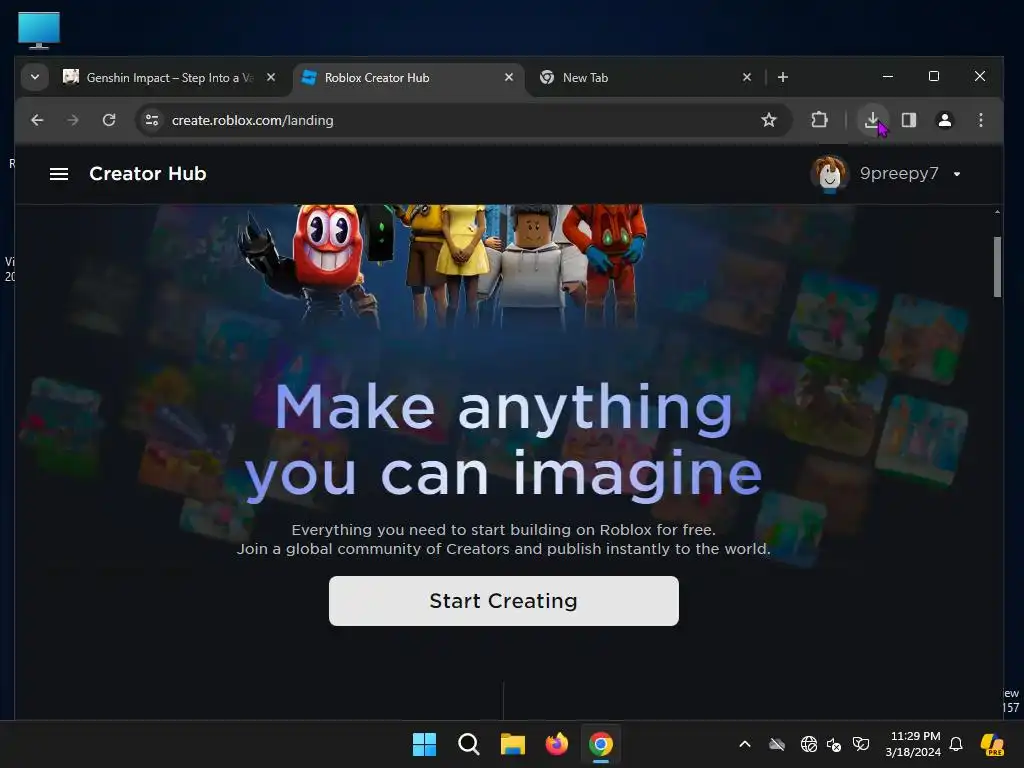Click the Creator Hub title link

[x=148, y=174]
